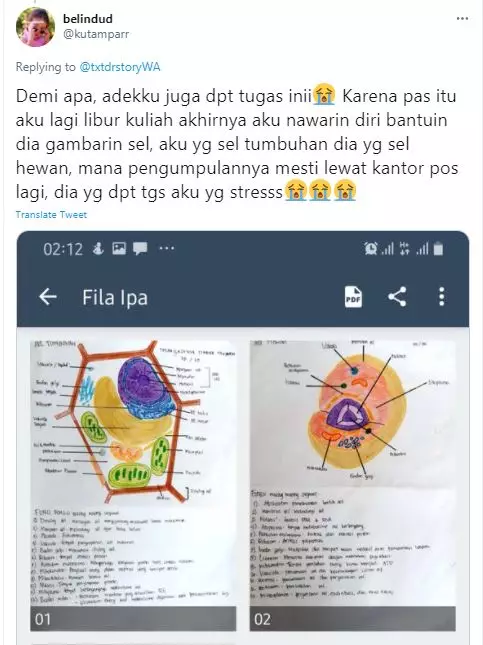Click belindud's profile avatar

(35, 27)
